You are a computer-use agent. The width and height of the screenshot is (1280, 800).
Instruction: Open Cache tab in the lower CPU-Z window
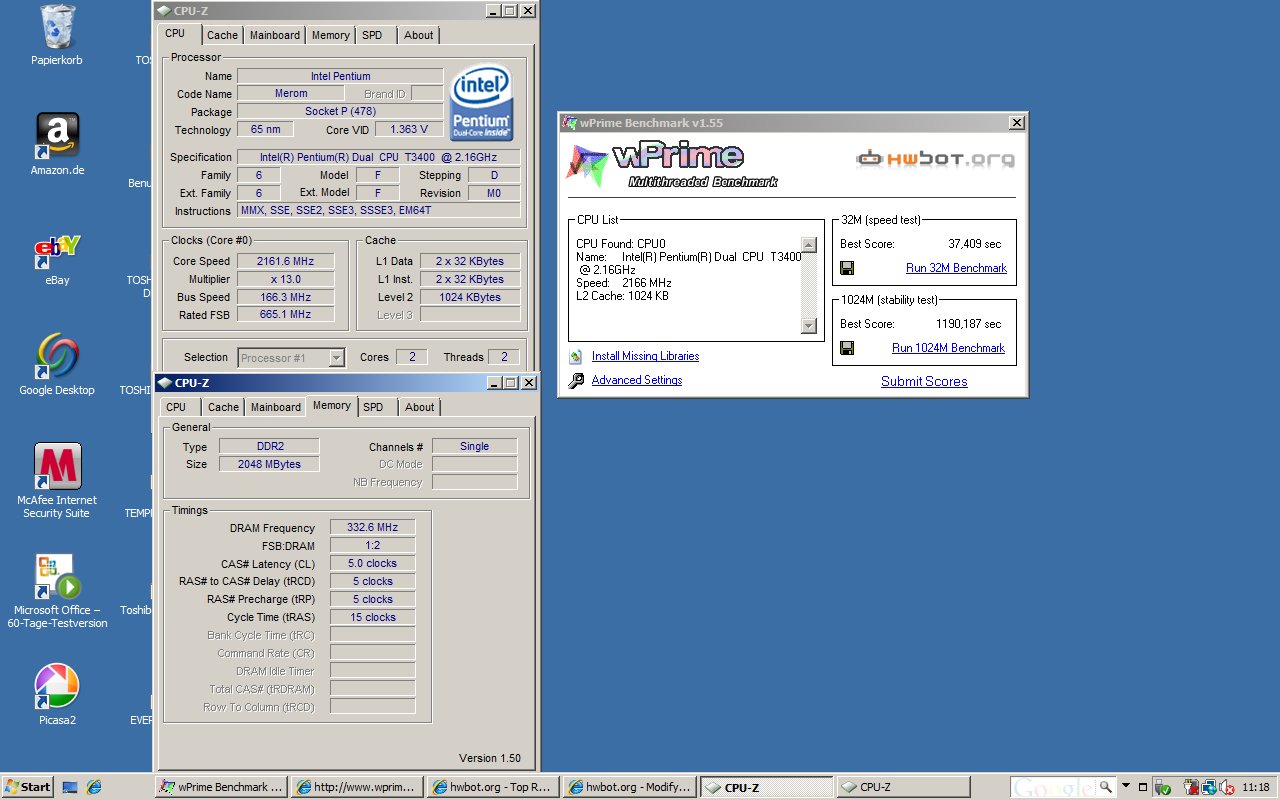pos(223,407)
